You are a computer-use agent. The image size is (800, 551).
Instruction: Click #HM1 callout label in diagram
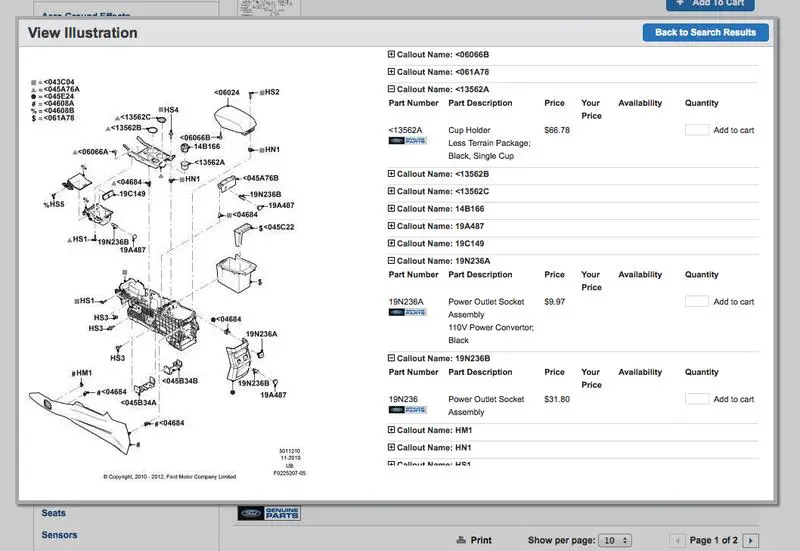point(82,373)
